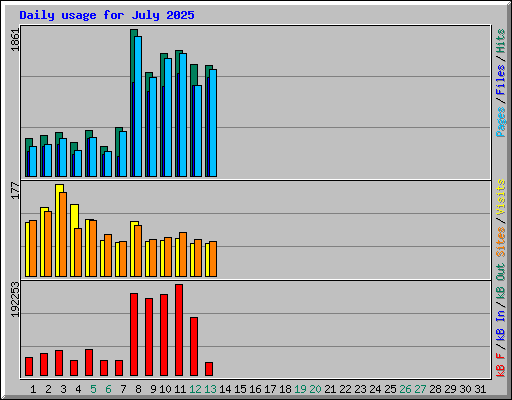The image size is (512, 400).
Task: Click the cyan pages bar for day 6
Action: coord(108,164)
